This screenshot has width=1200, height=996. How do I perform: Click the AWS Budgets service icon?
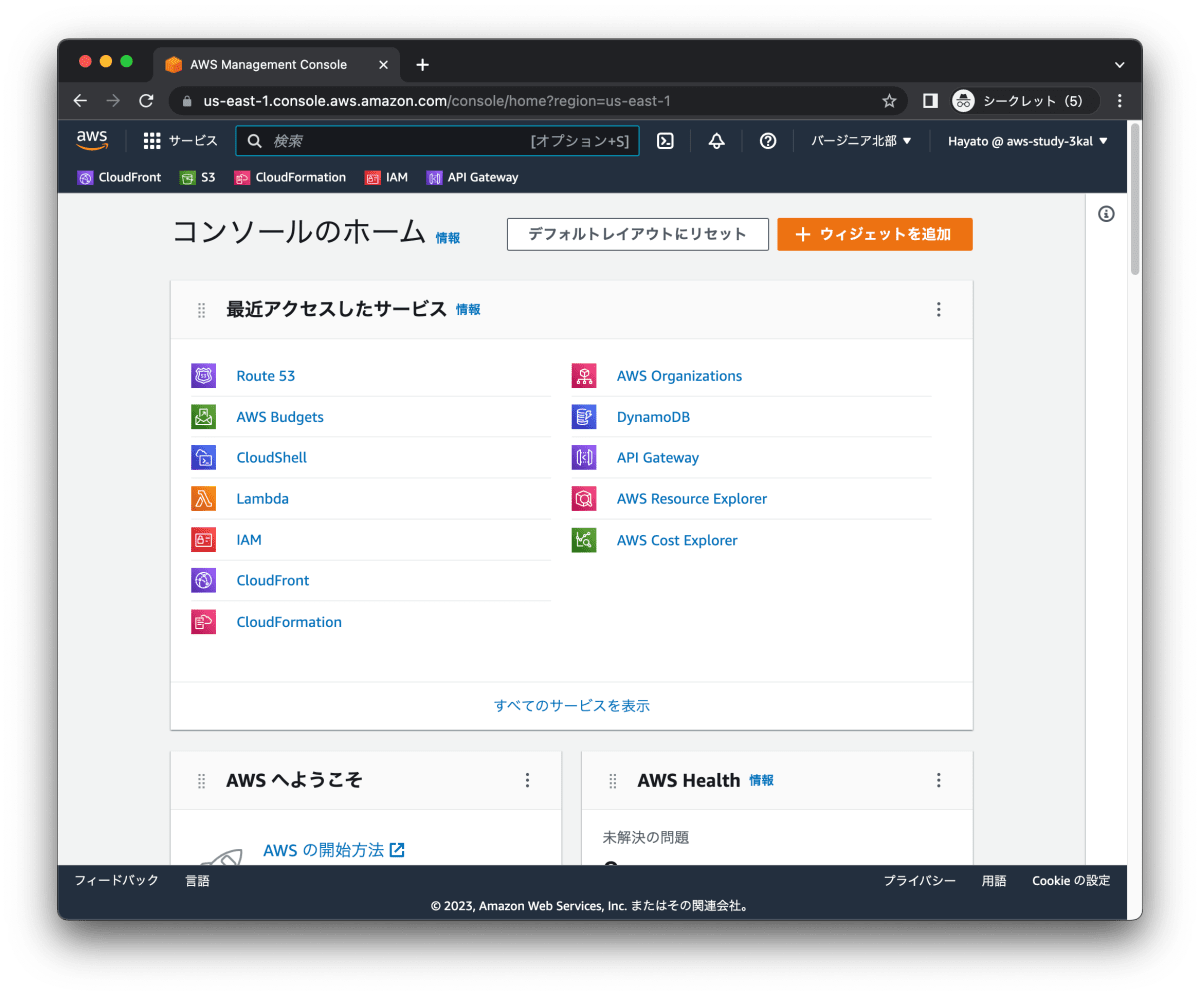point(203,417)
